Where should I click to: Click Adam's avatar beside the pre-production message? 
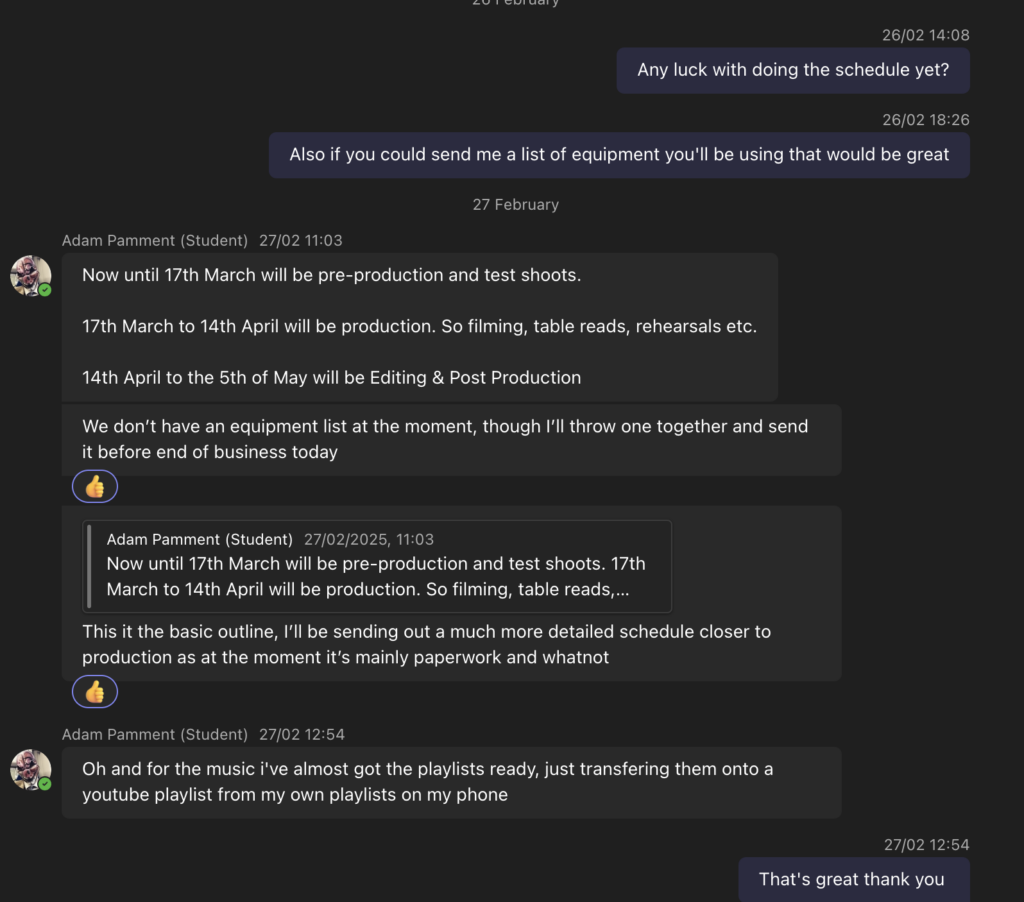point(30,275)
